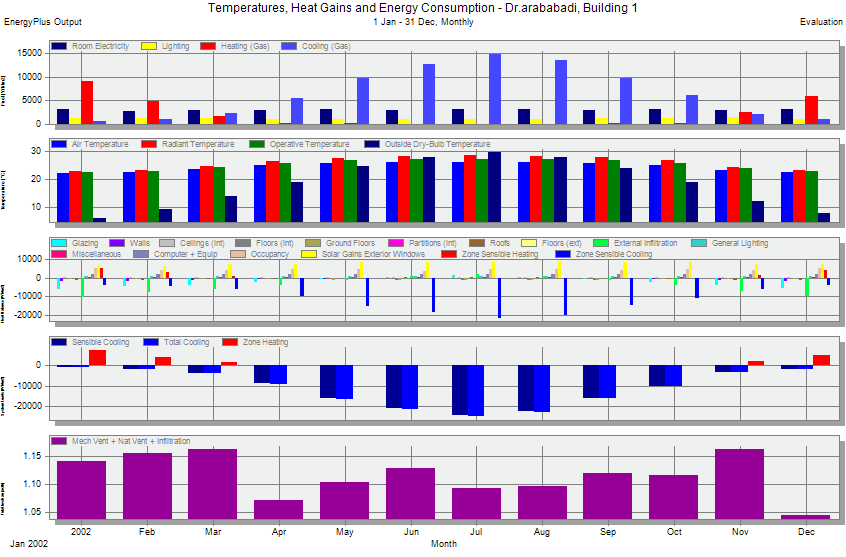Click the magenta Partitions (int) legend swatch

pyautogui.click(x=396, y=243)
